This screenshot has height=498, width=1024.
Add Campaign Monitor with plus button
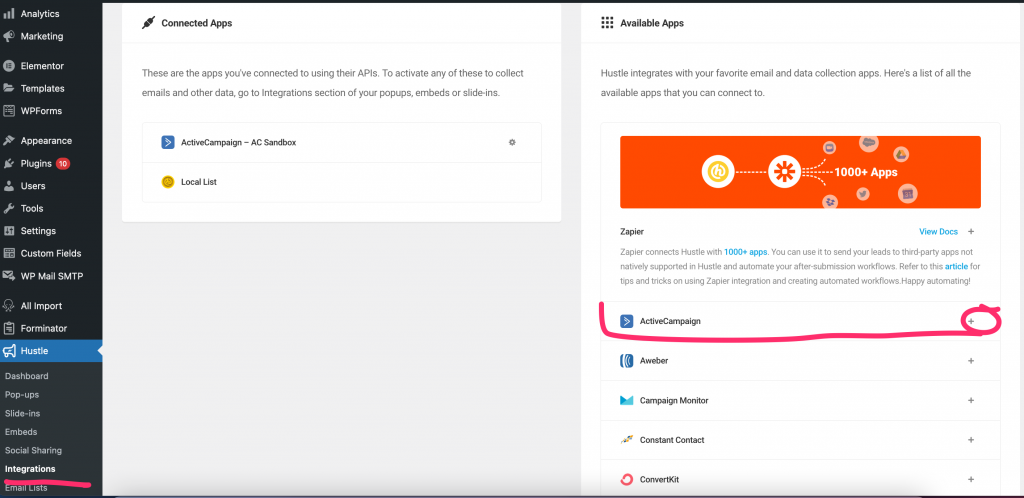coord(971,401)
